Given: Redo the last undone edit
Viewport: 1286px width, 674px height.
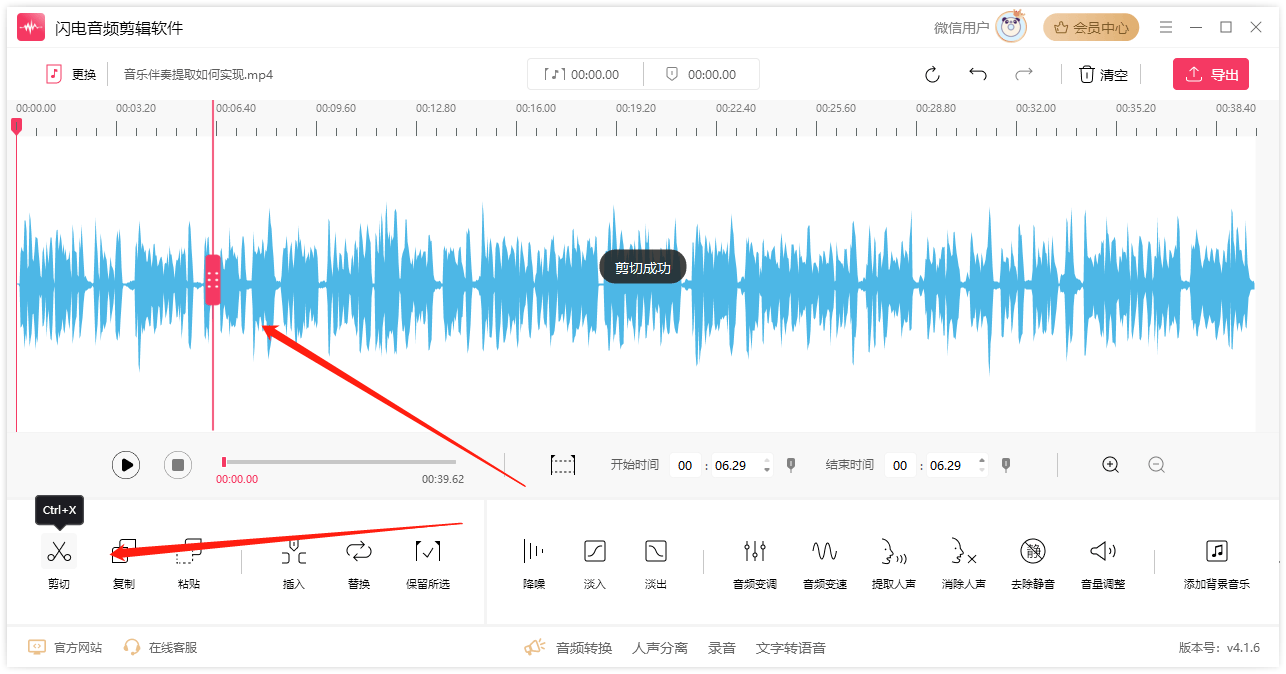Looking at the screenshot, I should (1024, 74).
